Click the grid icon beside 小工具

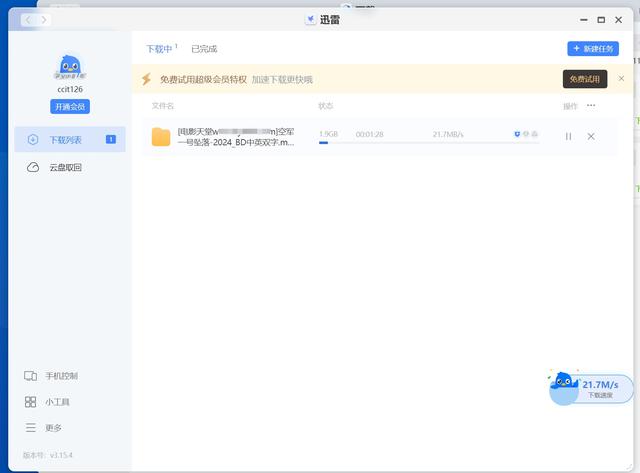click(x=30, y=402)
